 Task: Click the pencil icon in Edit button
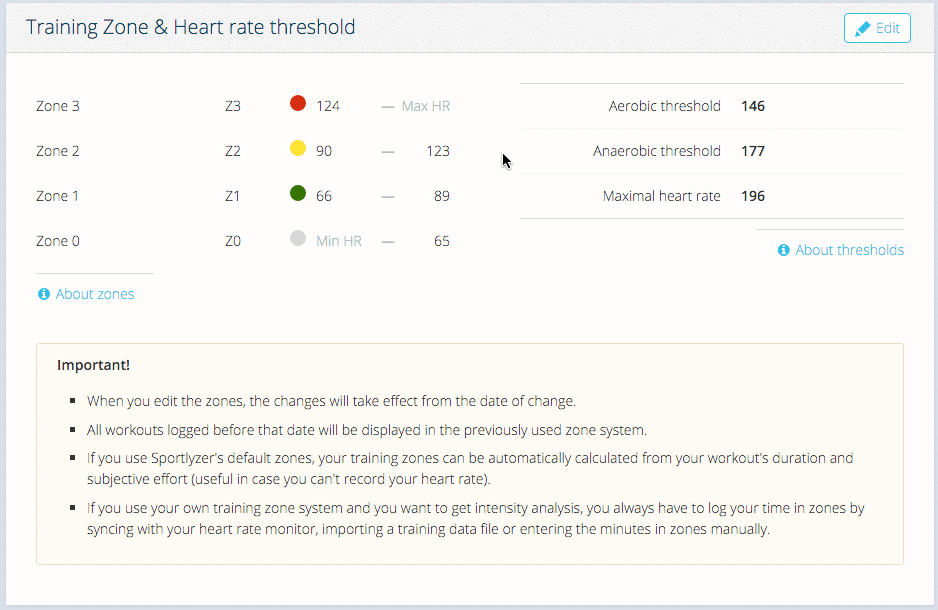[x=863, y=29]
